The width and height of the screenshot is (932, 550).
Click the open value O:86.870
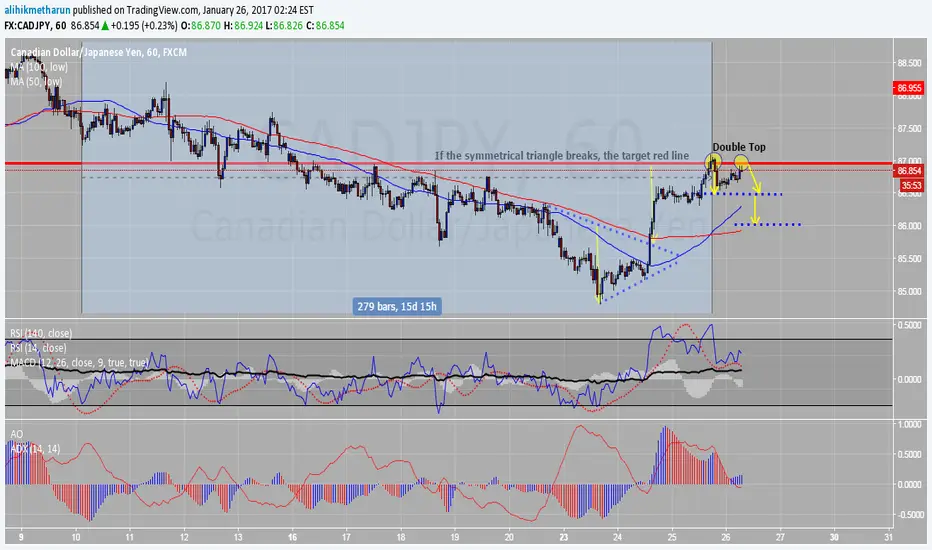(200, 26)
